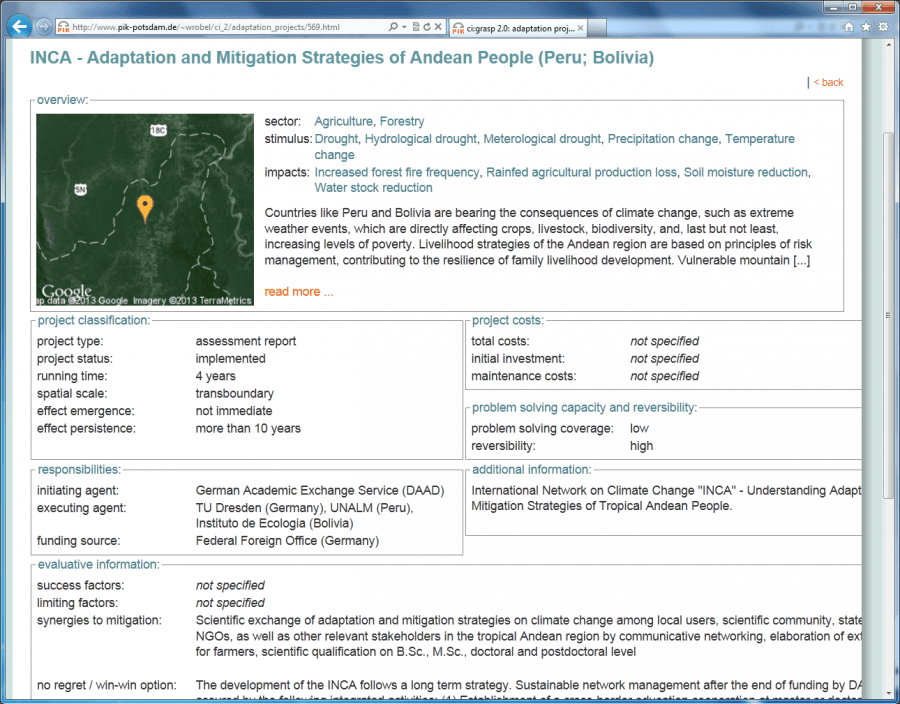Click the total costs 'not specified' value
900x704 pixels.
665,341
